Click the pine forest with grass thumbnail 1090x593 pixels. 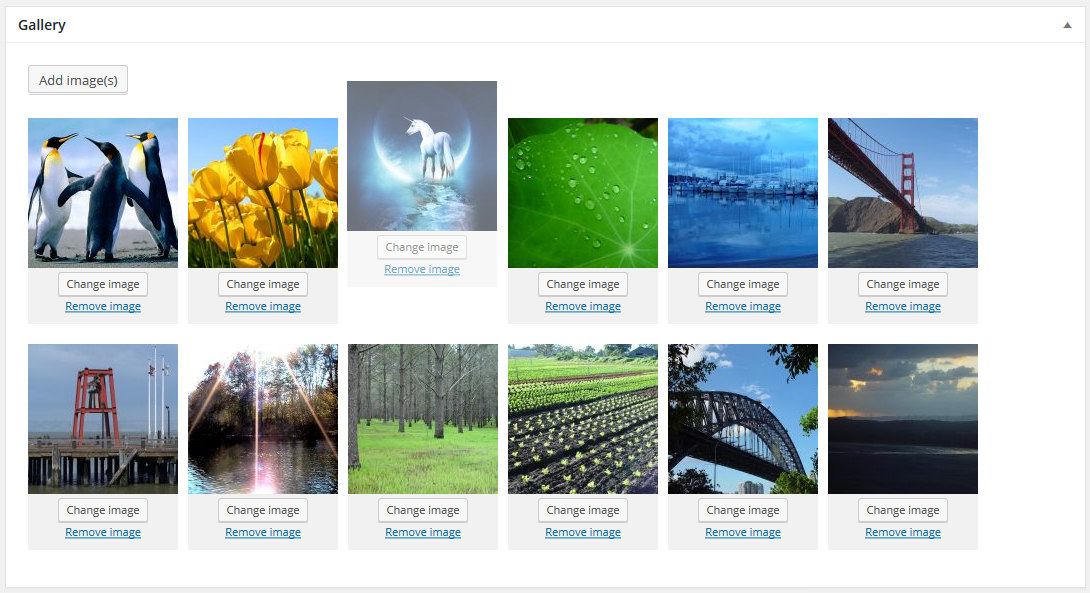click(x=423, y=419)
